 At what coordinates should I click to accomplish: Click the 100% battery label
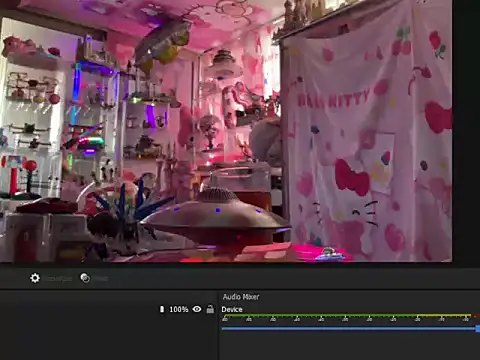point(179,309)
